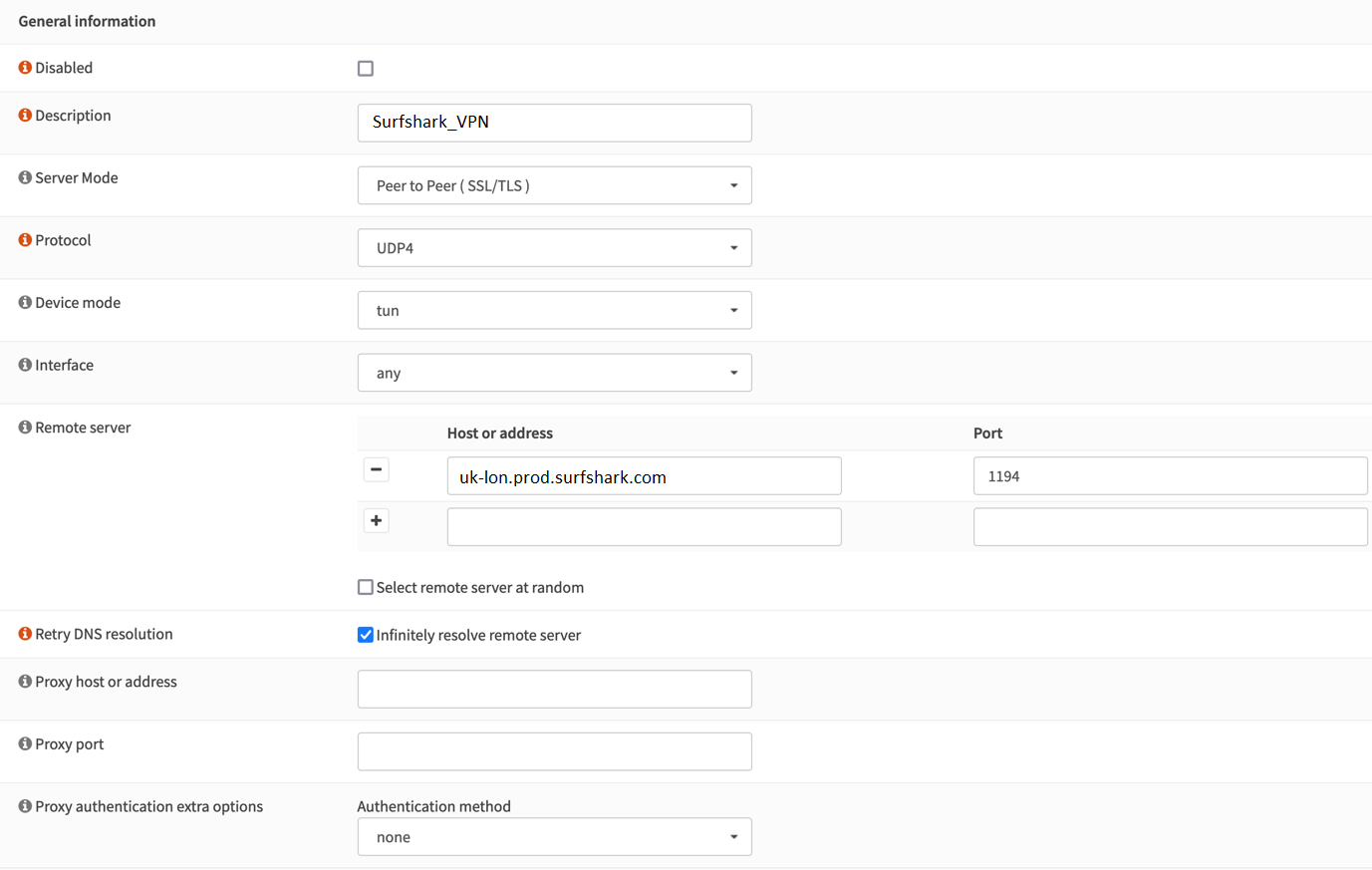Open the Device mode help icon
This screenshot has height=870, width=1372.
[x=25, y=303]
